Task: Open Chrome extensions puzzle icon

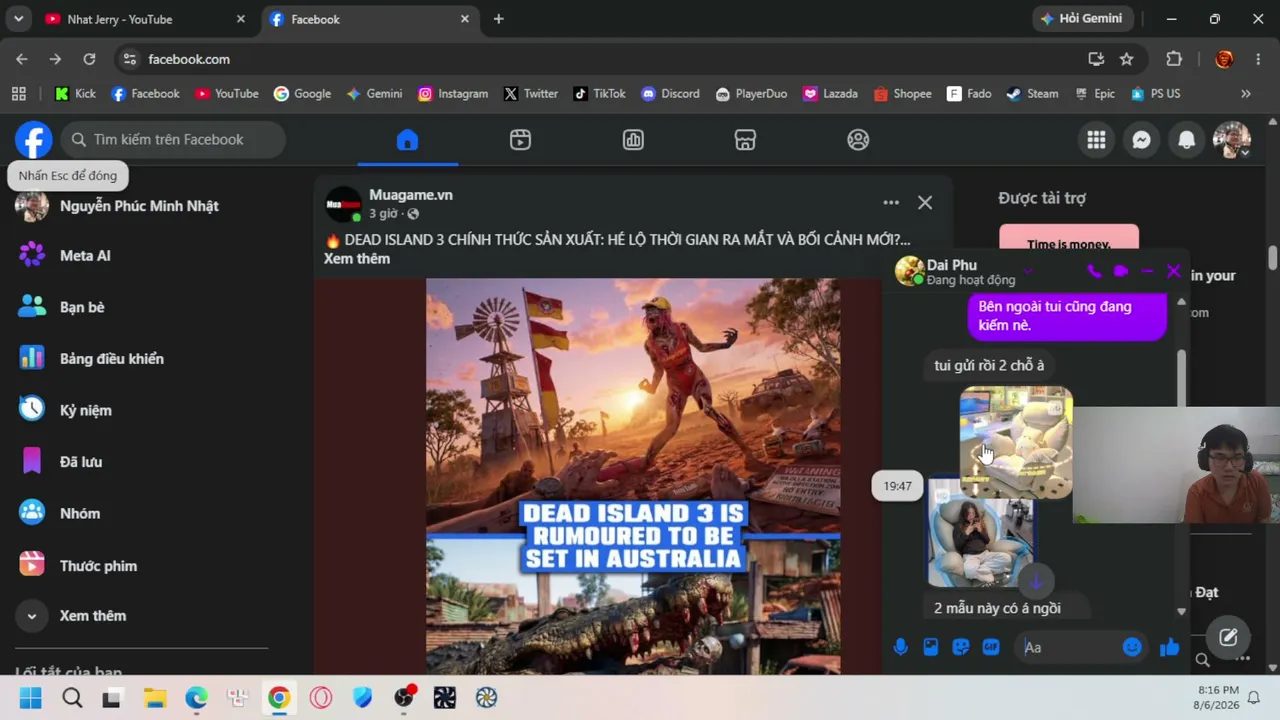Action: 1174,59
